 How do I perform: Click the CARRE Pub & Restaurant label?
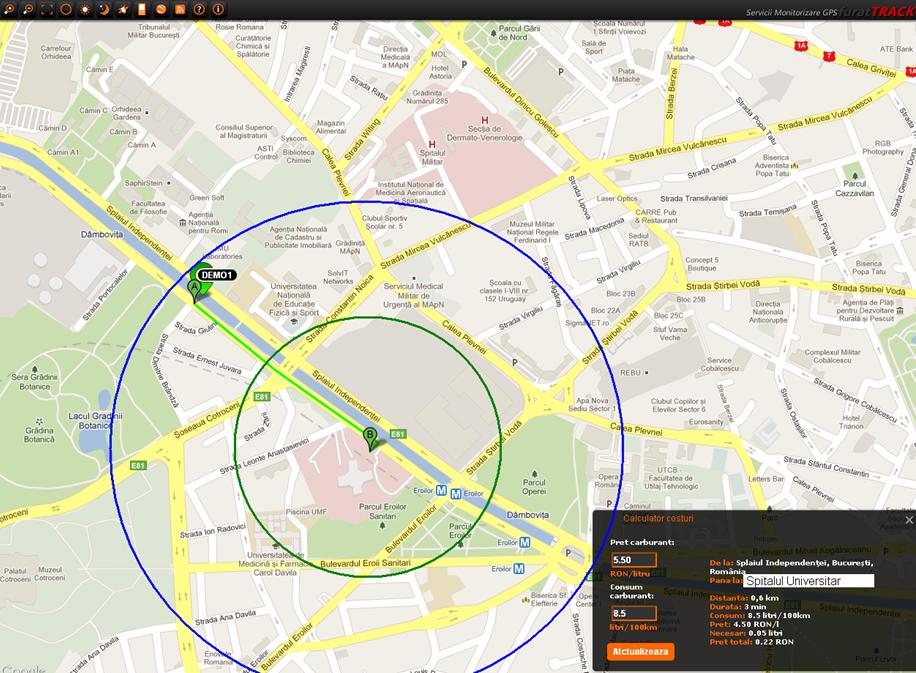click(x=656, y=216)
